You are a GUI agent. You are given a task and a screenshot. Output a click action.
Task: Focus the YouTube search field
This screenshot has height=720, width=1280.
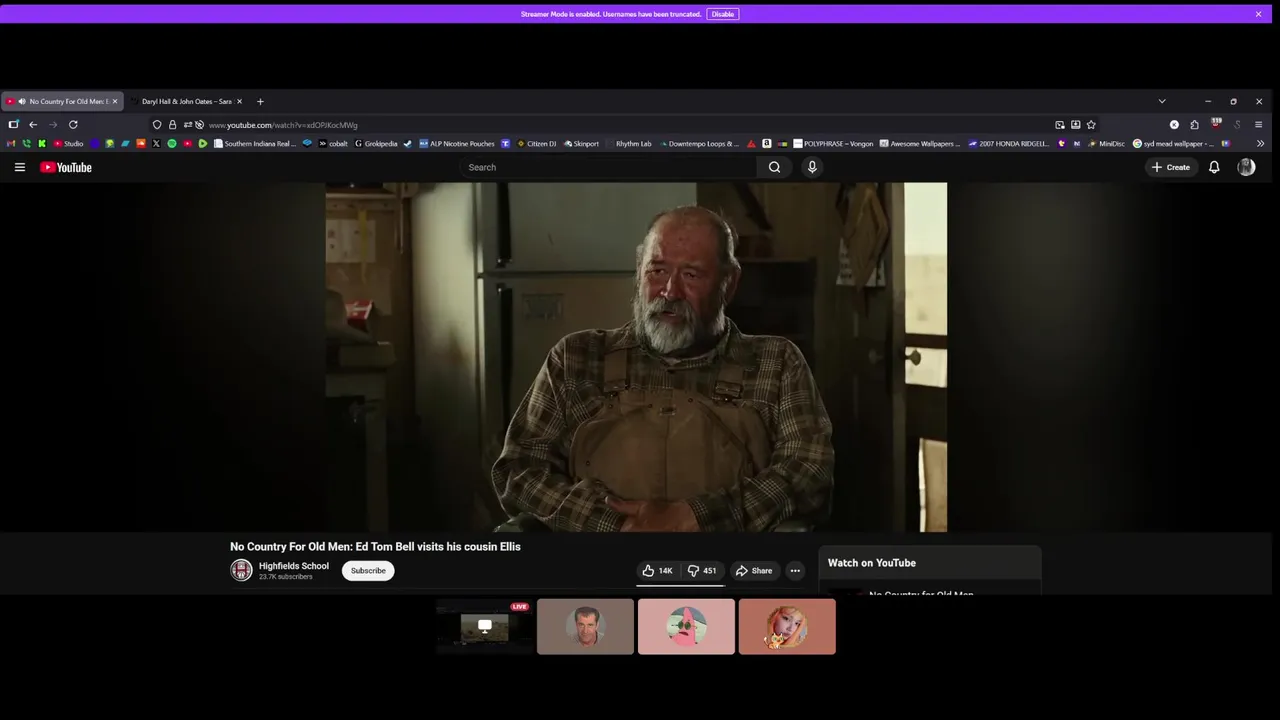pyautogui.click(x=608, y=167)
